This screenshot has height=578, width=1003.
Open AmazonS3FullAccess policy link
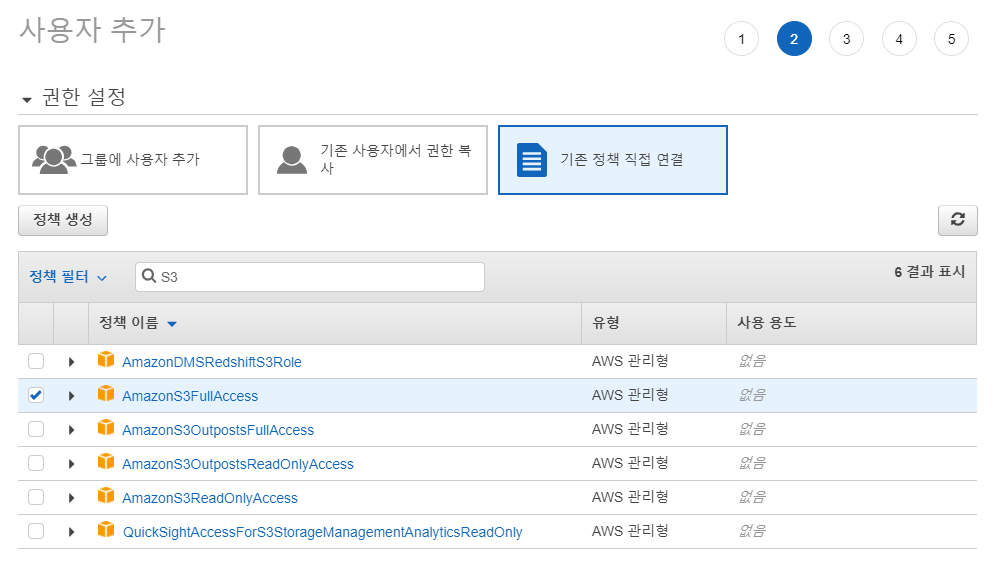click(x=190, y=396)
